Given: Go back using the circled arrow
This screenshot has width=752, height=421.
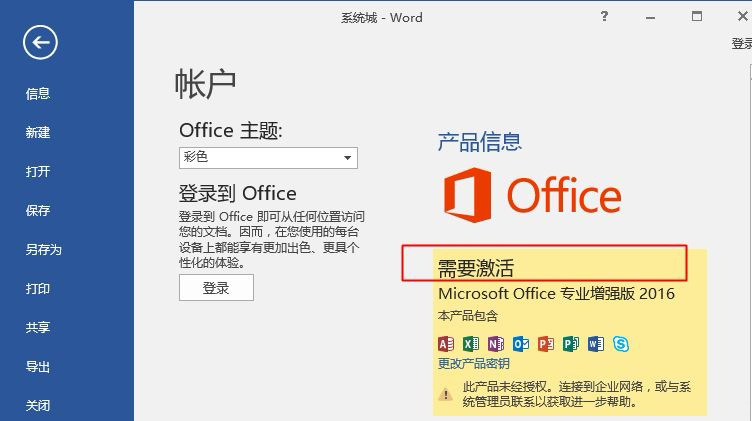Looking at the screenshot, I should [40, 42].
